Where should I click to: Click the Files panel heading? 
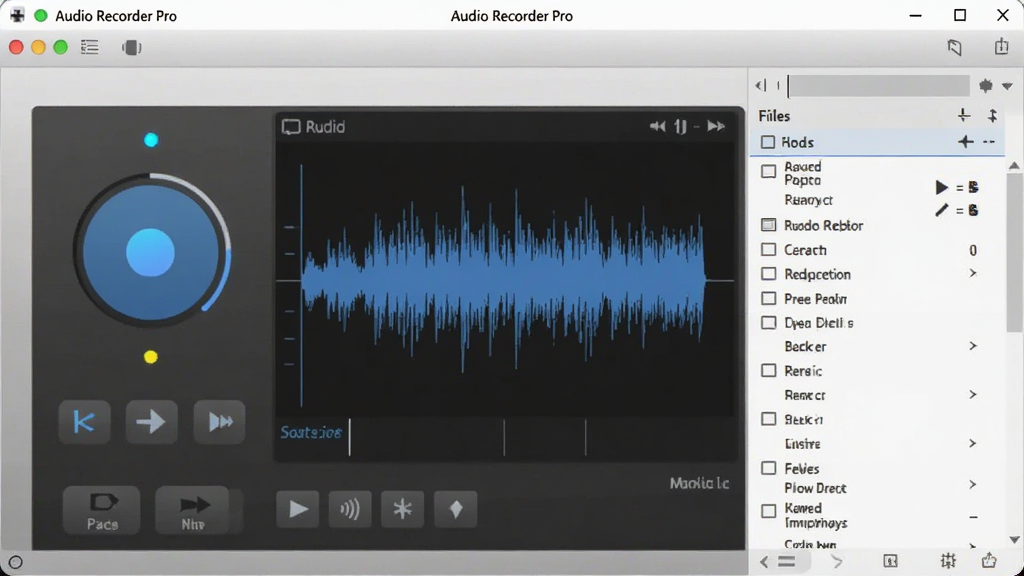pos(774,116)
